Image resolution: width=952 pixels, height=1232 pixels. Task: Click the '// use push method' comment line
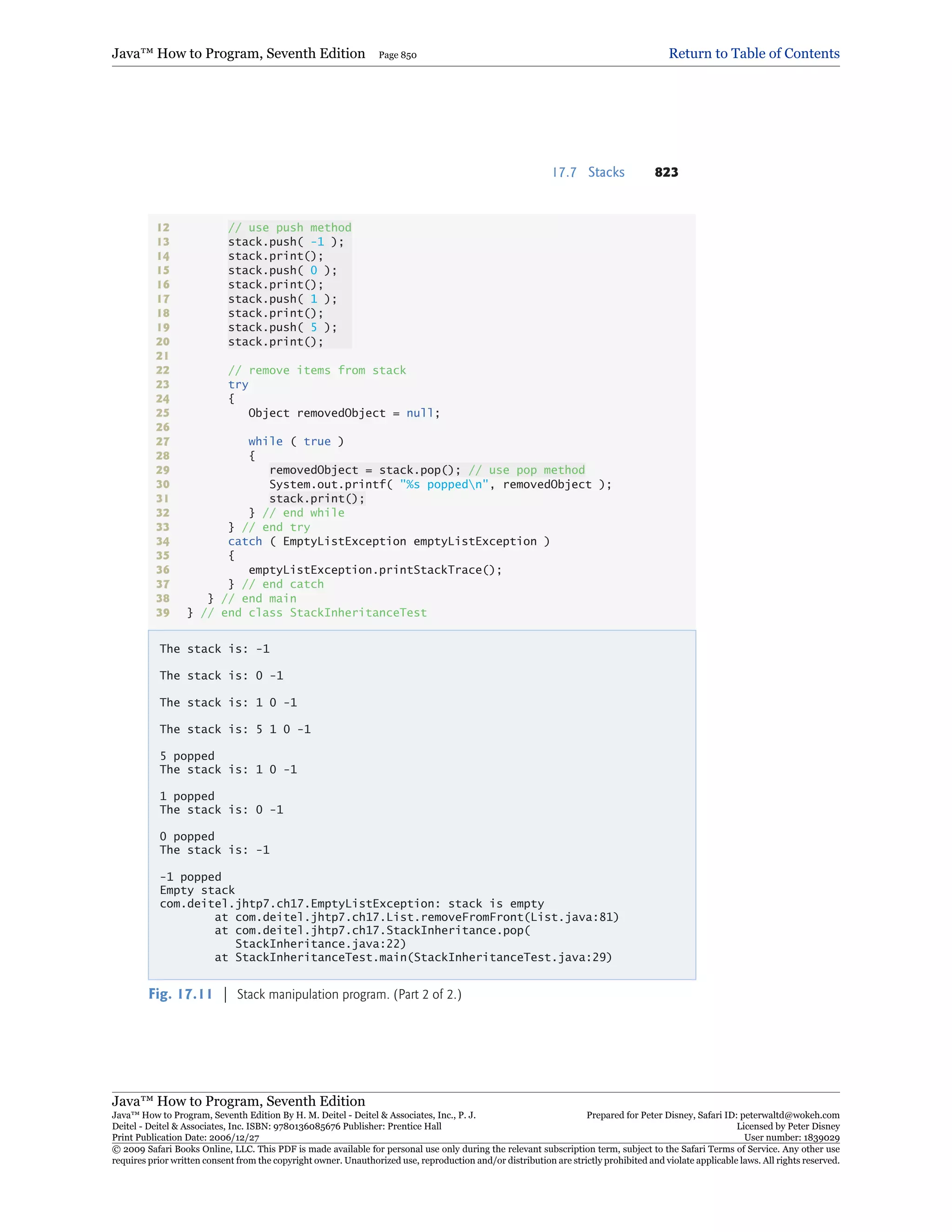289,227
